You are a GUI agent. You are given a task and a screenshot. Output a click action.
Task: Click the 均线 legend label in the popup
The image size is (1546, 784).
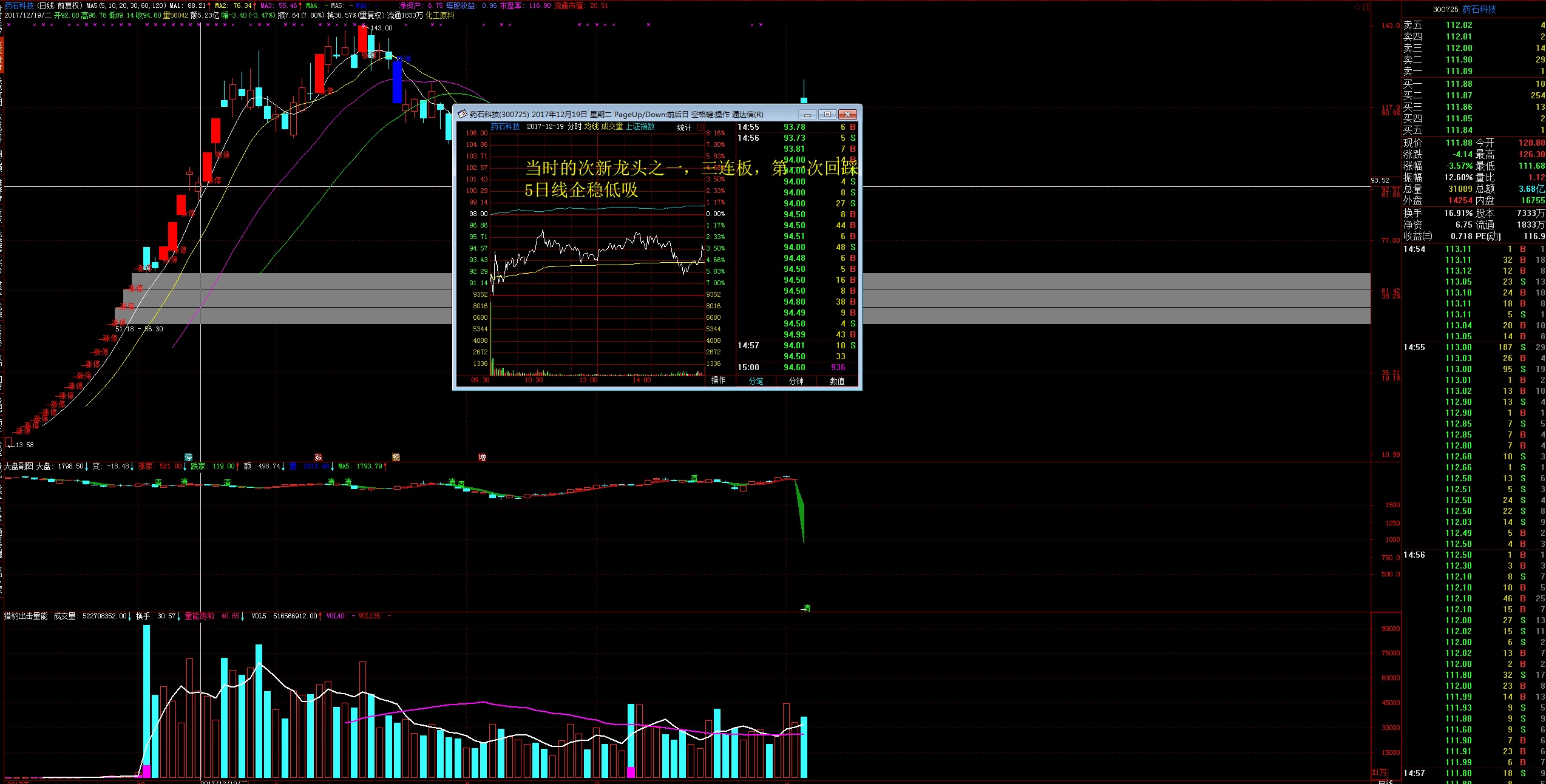(591, 126)
